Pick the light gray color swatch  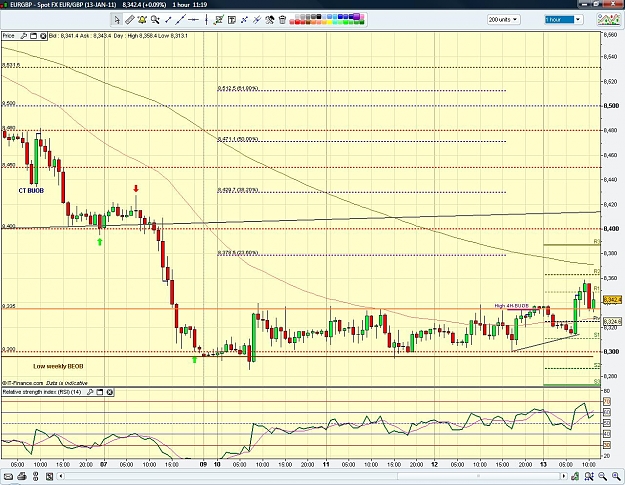click(x=297, y=17)
